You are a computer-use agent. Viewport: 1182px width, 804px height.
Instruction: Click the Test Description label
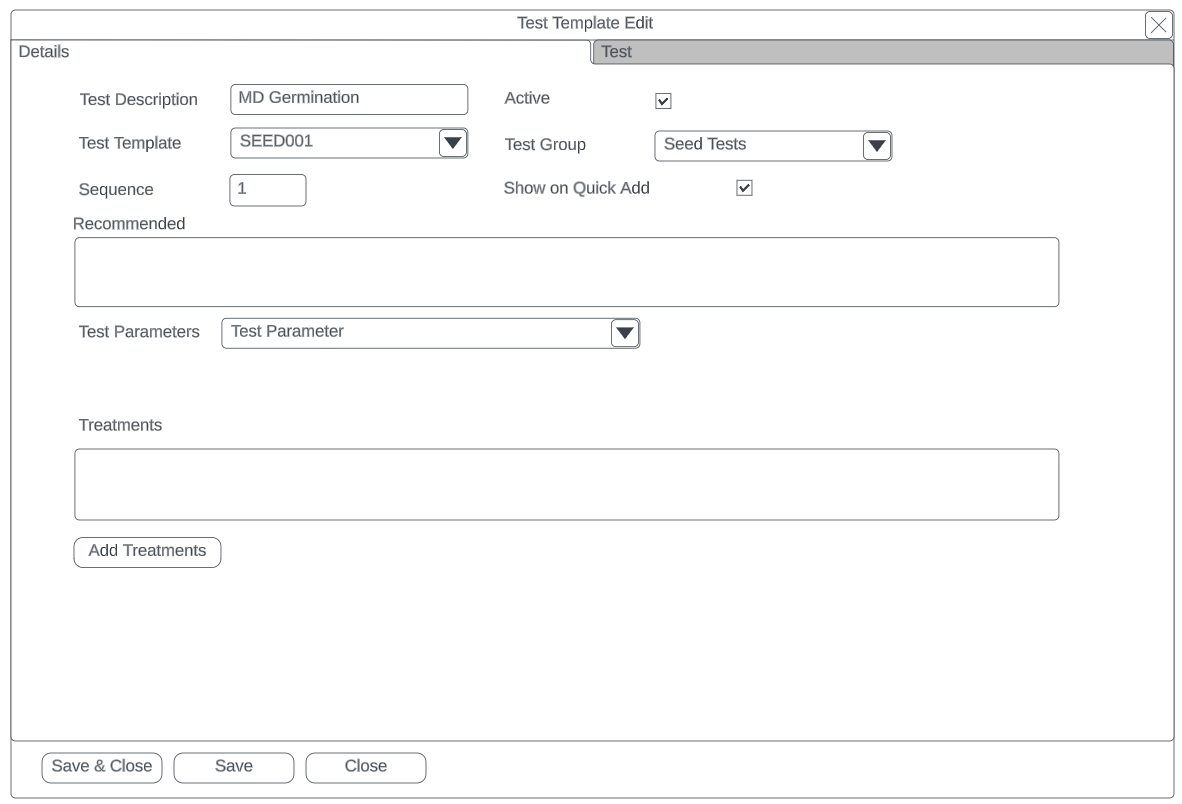(x=139, y=99)
